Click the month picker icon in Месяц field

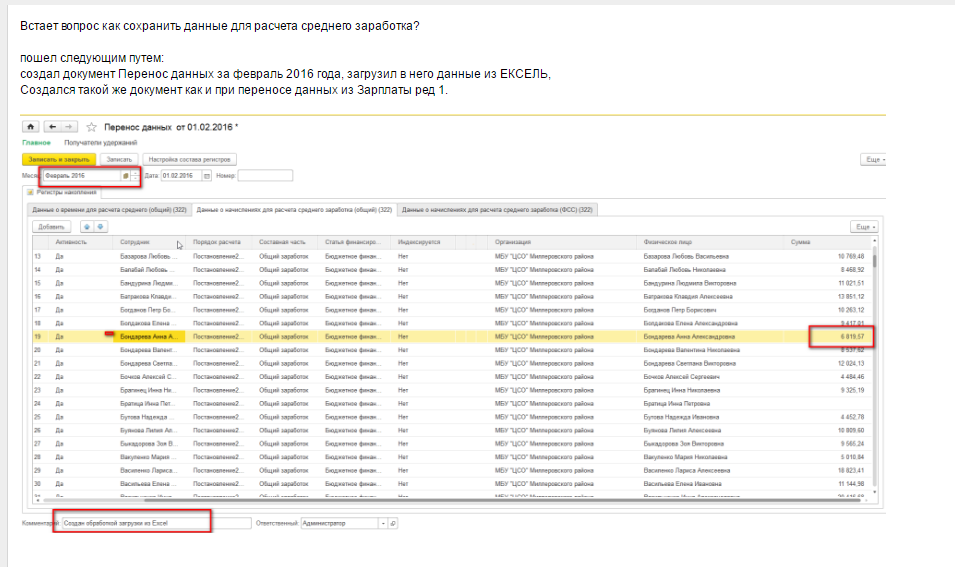tap(125, 176)
